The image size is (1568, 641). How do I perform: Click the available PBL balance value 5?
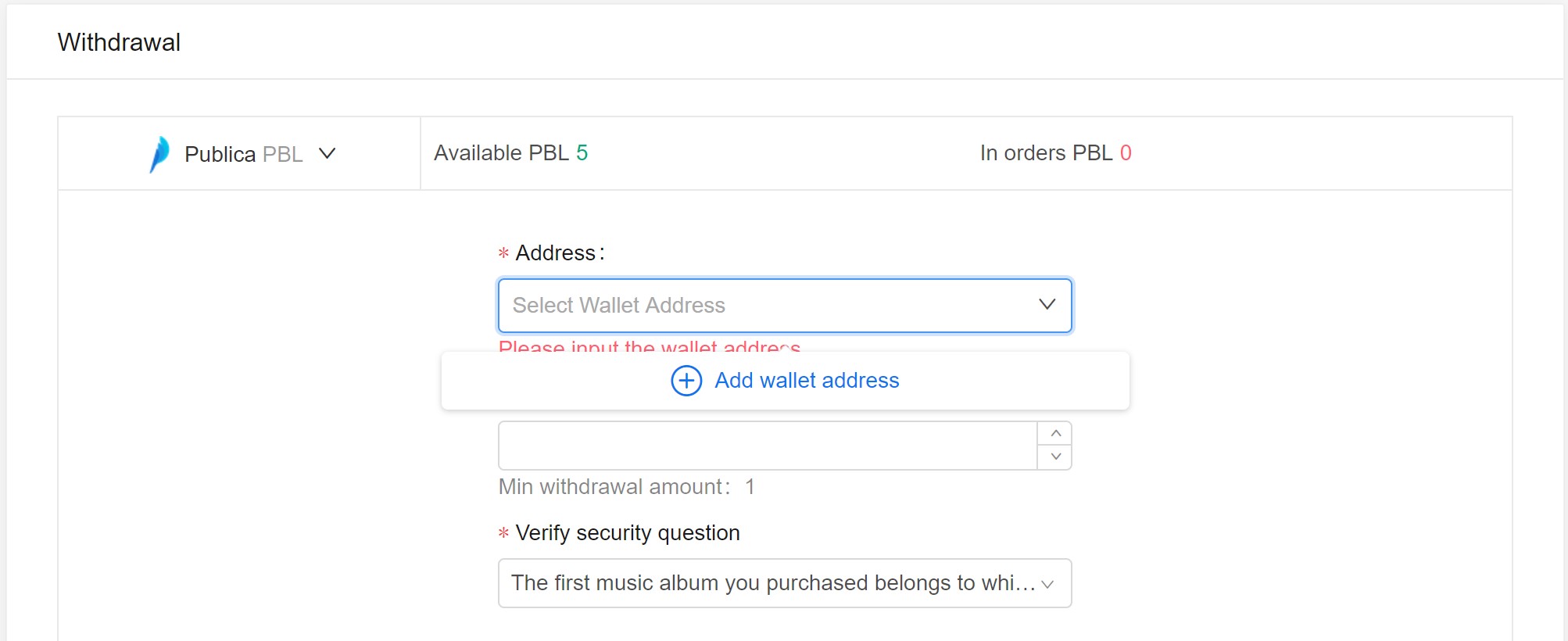tap(582, 153)
